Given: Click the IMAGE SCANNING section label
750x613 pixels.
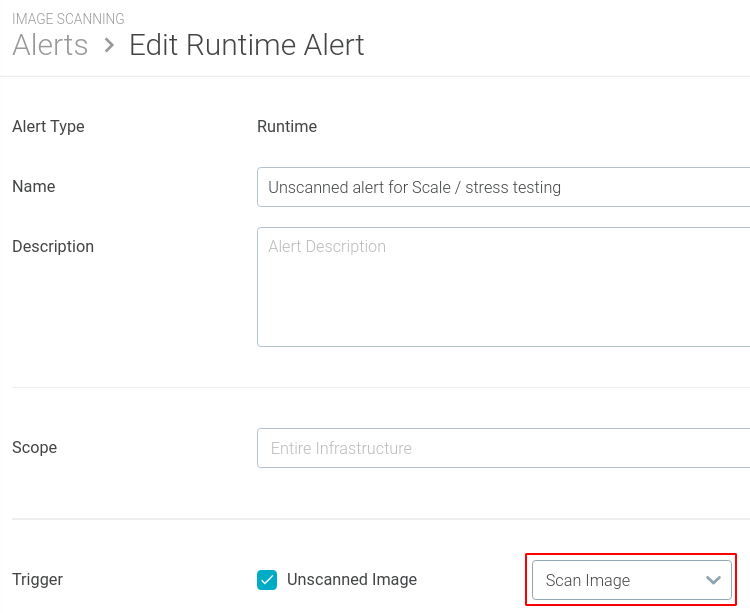Looking at the screenshot, I should click(x=68, y=19).
